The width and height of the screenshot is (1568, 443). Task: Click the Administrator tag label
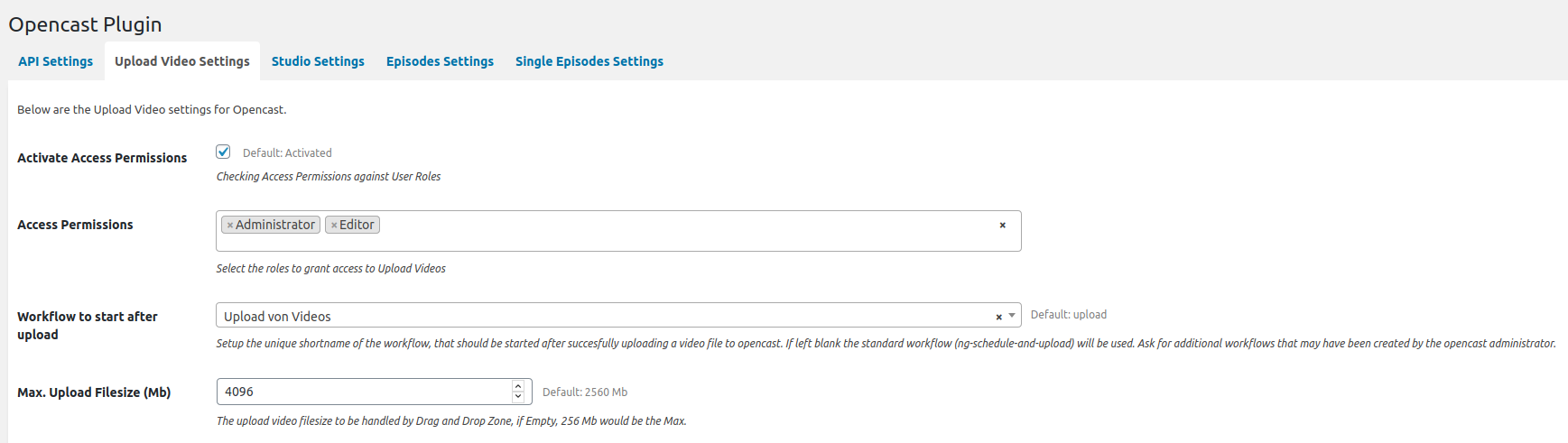coord(275,225)
